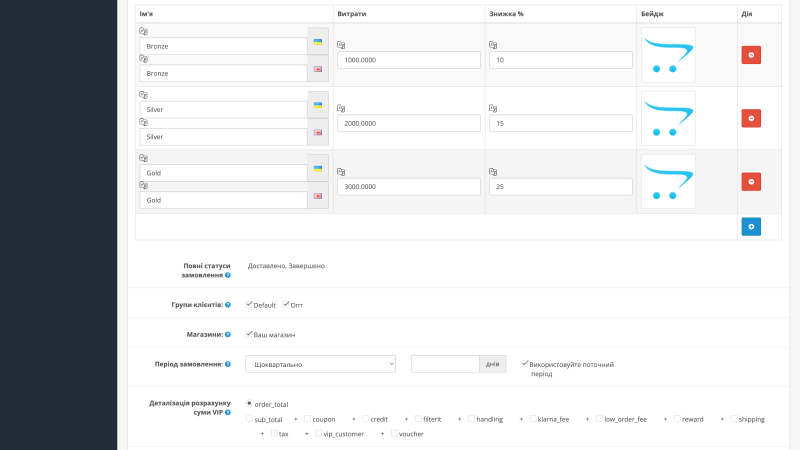Click Ukrainian flag next to Silver name
This screenshot has height=450, width=800.
coord(318,105)
